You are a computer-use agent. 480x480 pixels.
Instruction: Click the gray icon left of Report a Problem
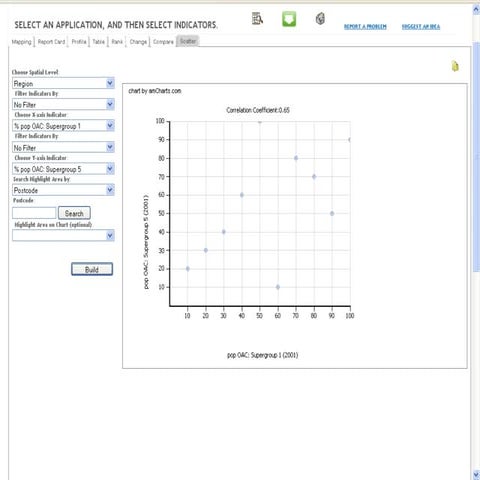320,18
